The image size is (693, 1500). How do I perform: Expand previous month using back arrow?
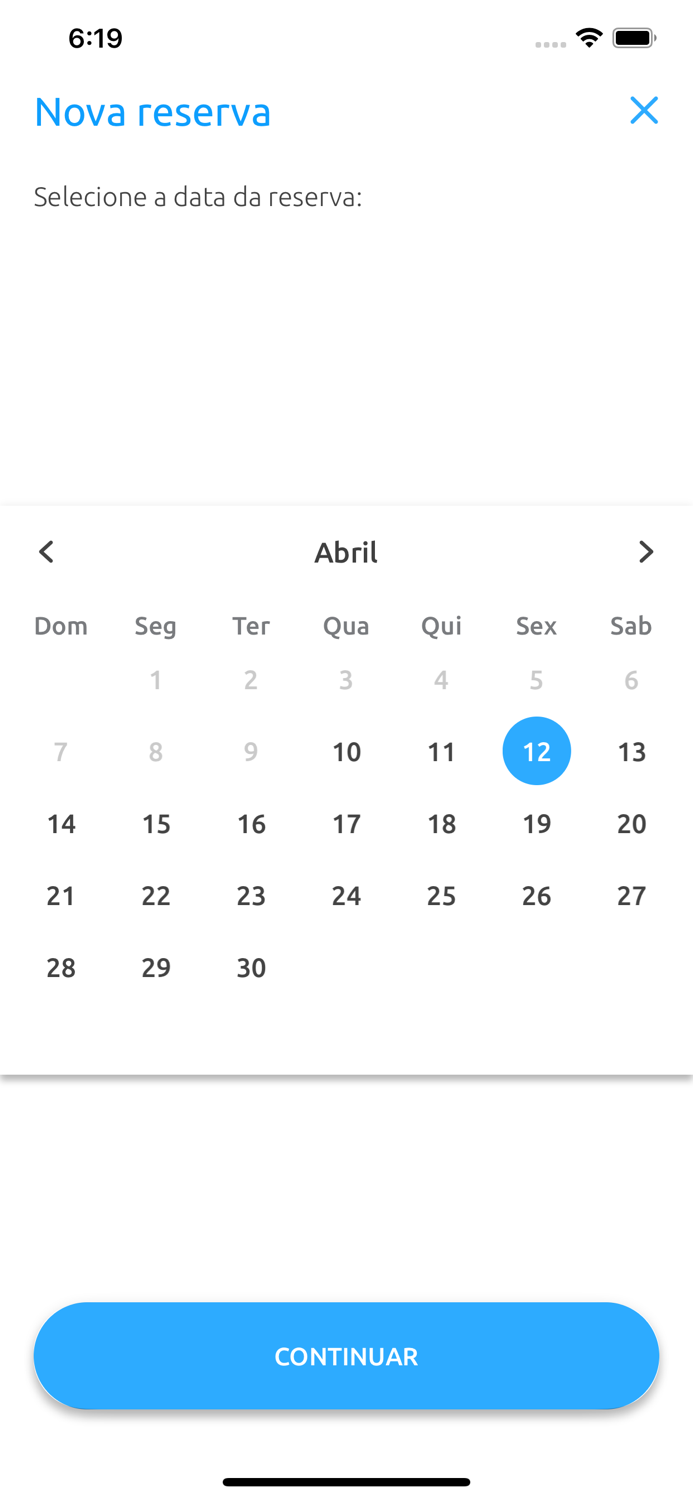click(x=46, y=551)
